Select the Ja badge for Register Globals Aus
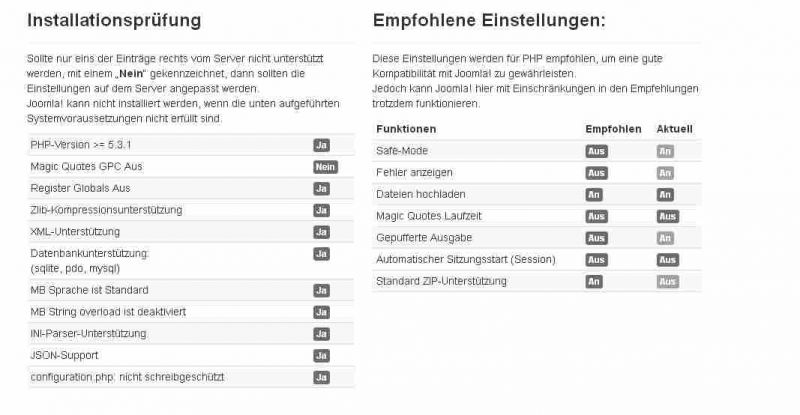The image size is (800, 415). tap(321, 189)
